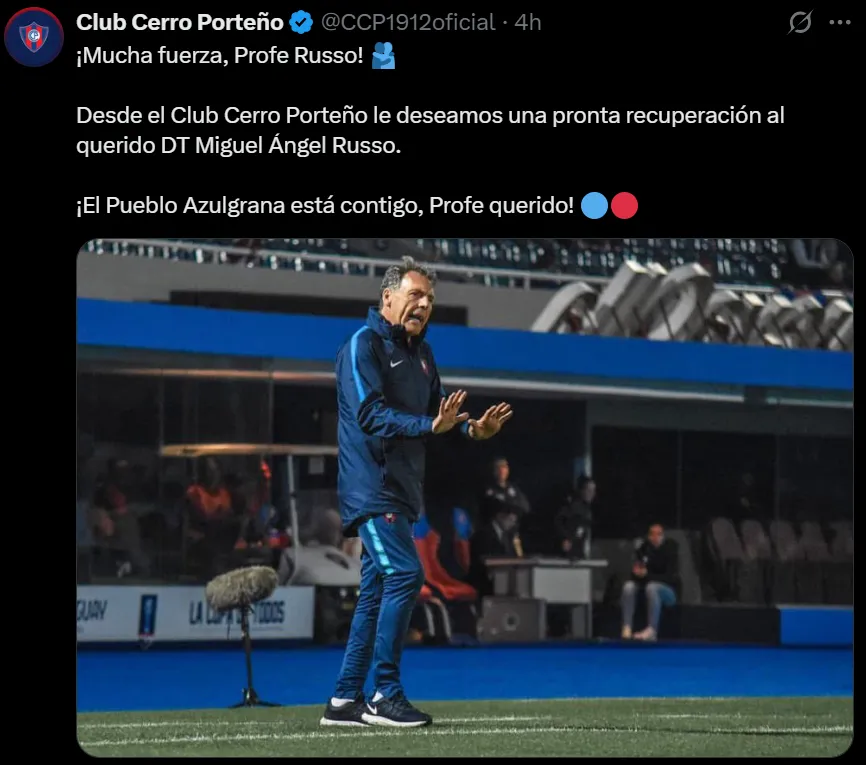The width and height of the screenshot is (866, 765).
Task: Open the @CCP1912oficial handle link
Action: (x=407, y=21)
